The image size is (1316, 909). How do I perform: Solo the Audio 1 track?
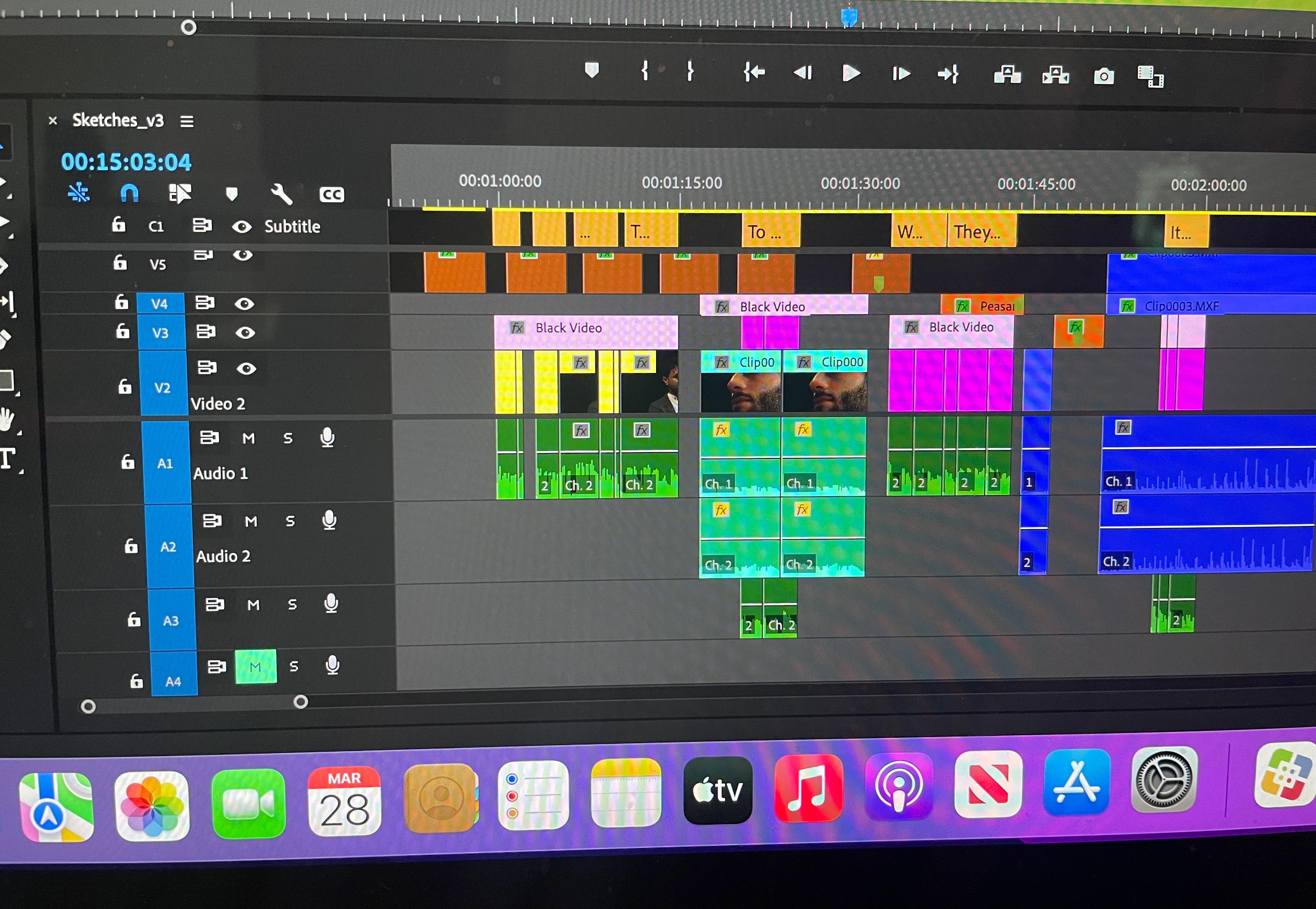coord(288,438)
